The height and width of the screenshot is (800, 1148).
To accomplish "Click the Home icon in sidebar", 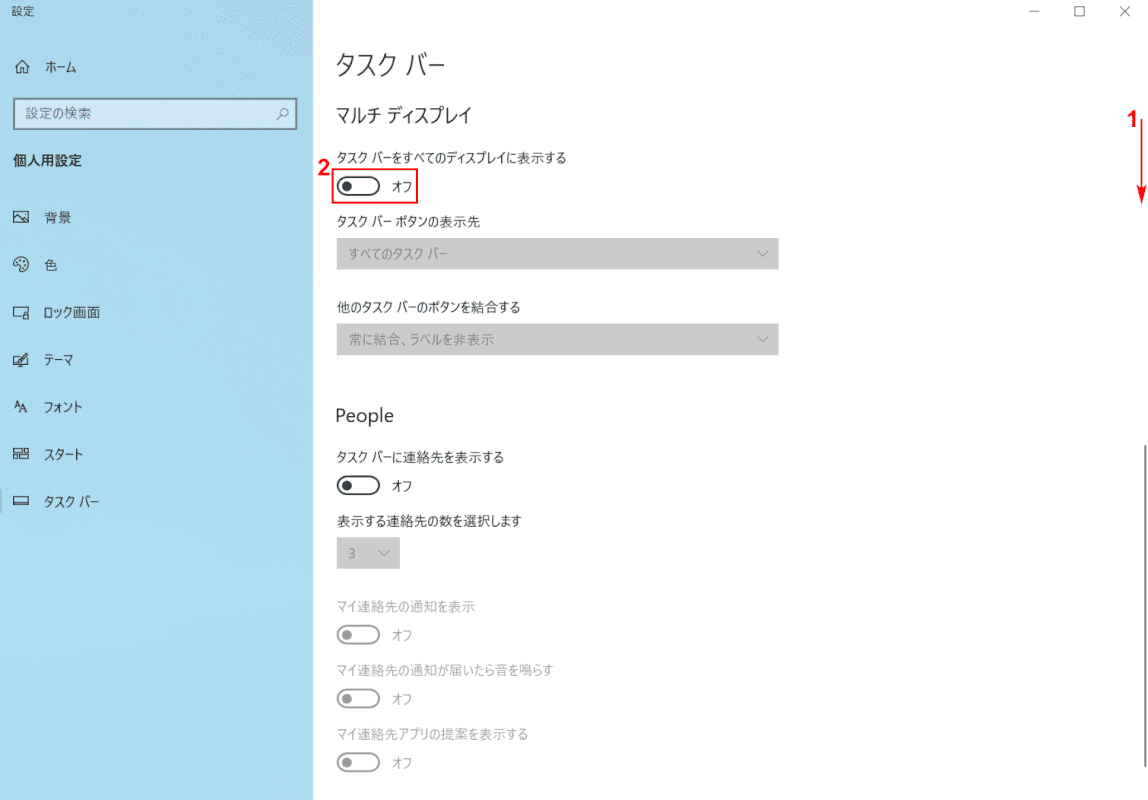I will tap(22, 67).
